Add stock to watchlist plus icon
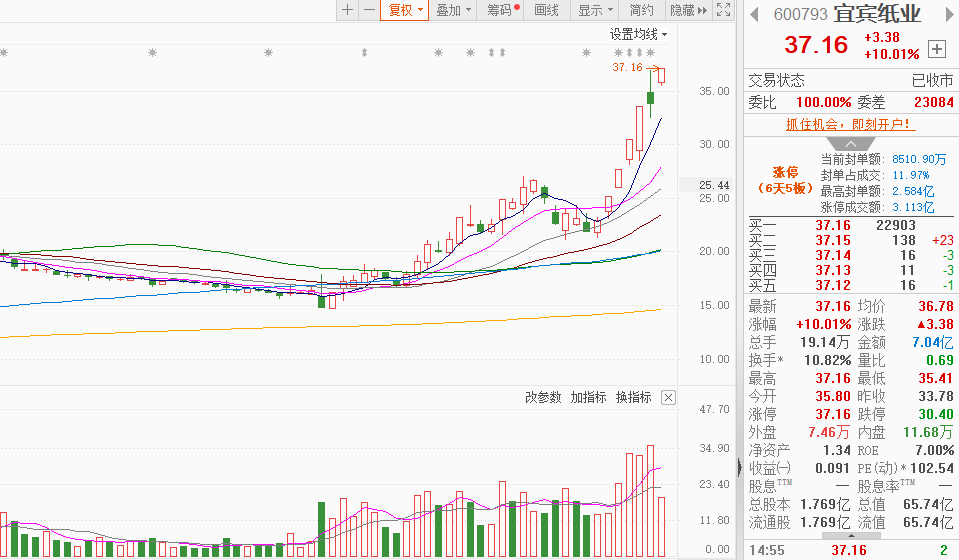The image size is (959, 560). (936, 49)
